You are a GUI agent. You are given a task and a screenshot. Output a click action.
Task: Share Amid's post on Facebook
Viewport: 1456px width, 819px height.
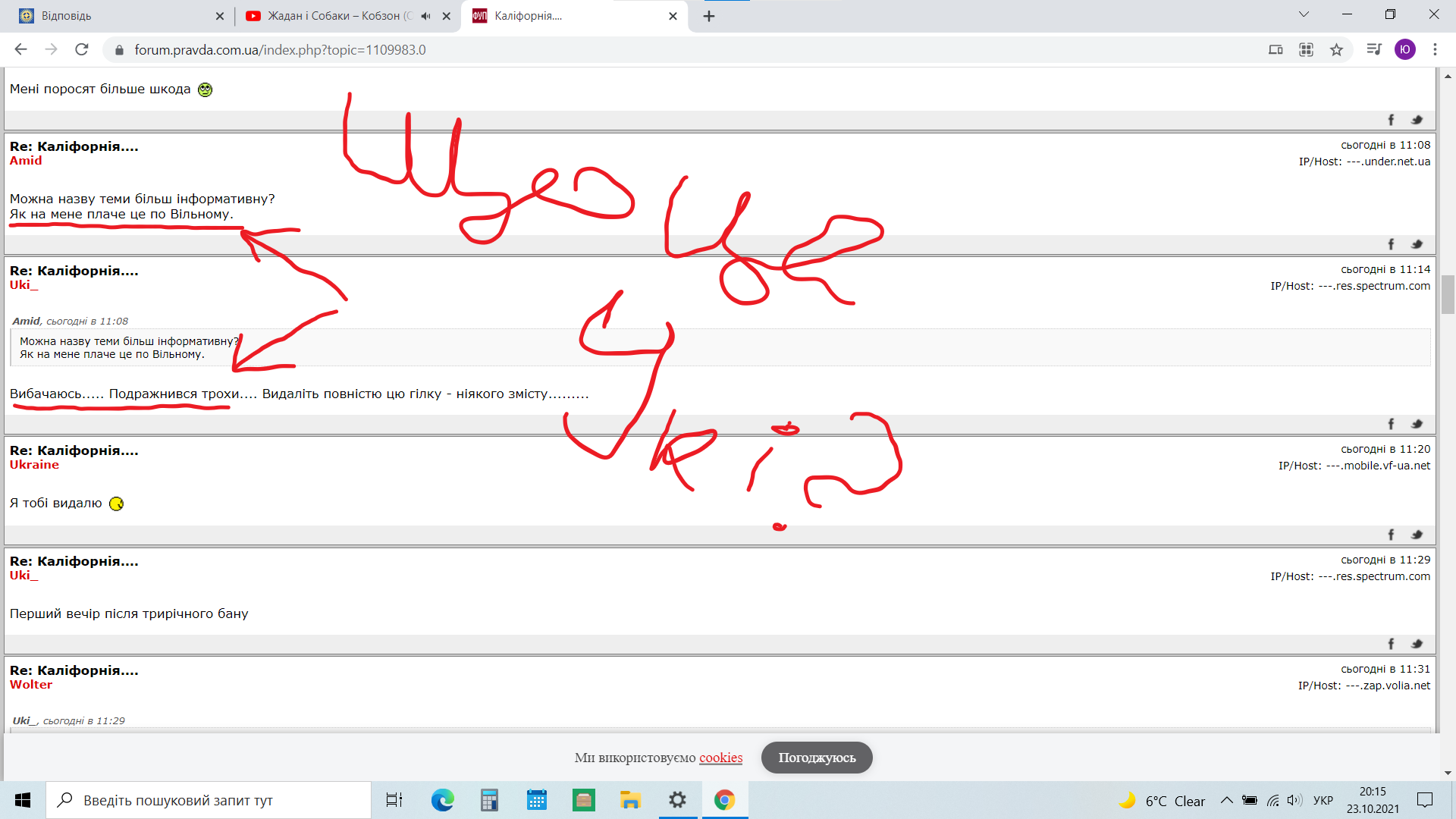point(1391,244)
